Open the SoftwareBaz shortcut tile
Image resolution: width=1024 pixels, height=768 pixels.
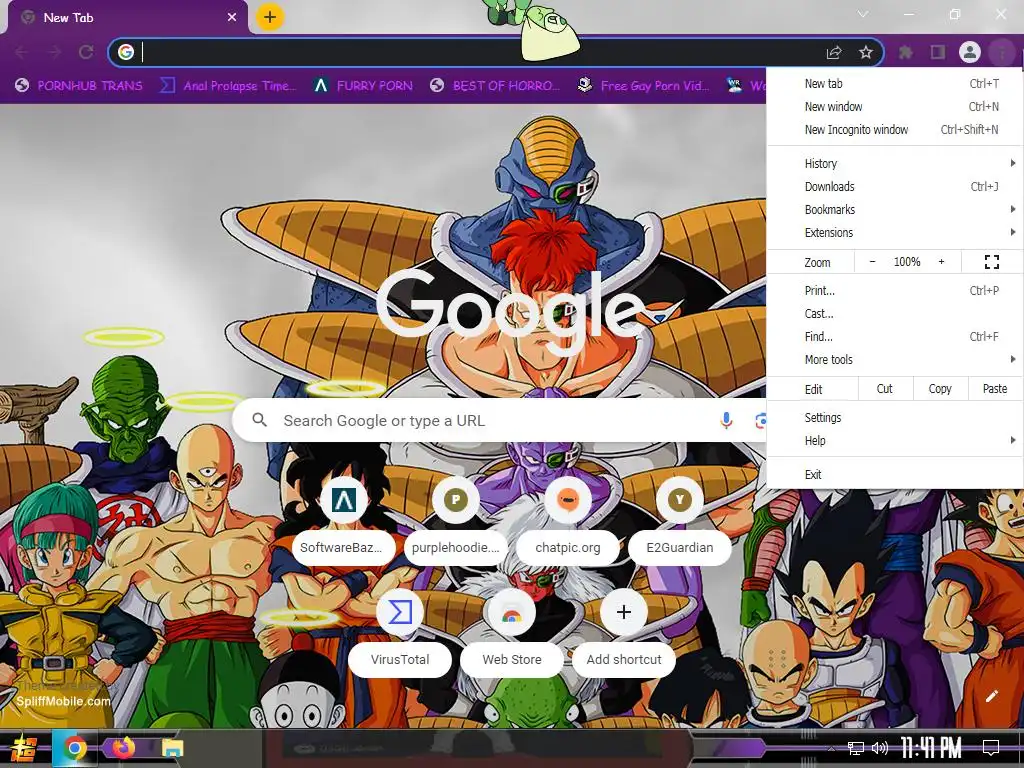click(x=344, y=522)
